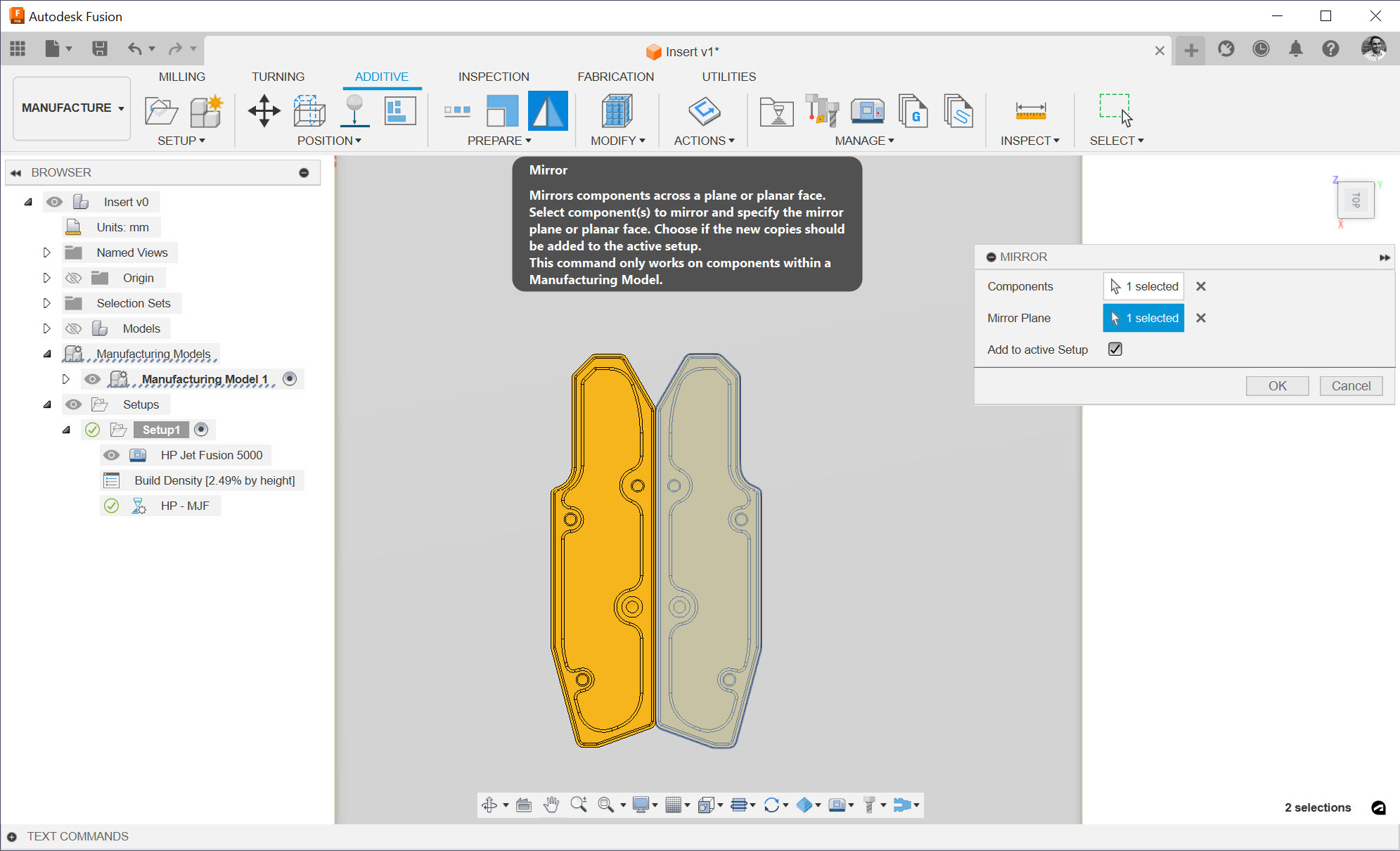Click the Mirror tool icon in Prepare
This screenshot has height=851, width=1400.
(x=547, y=111)
